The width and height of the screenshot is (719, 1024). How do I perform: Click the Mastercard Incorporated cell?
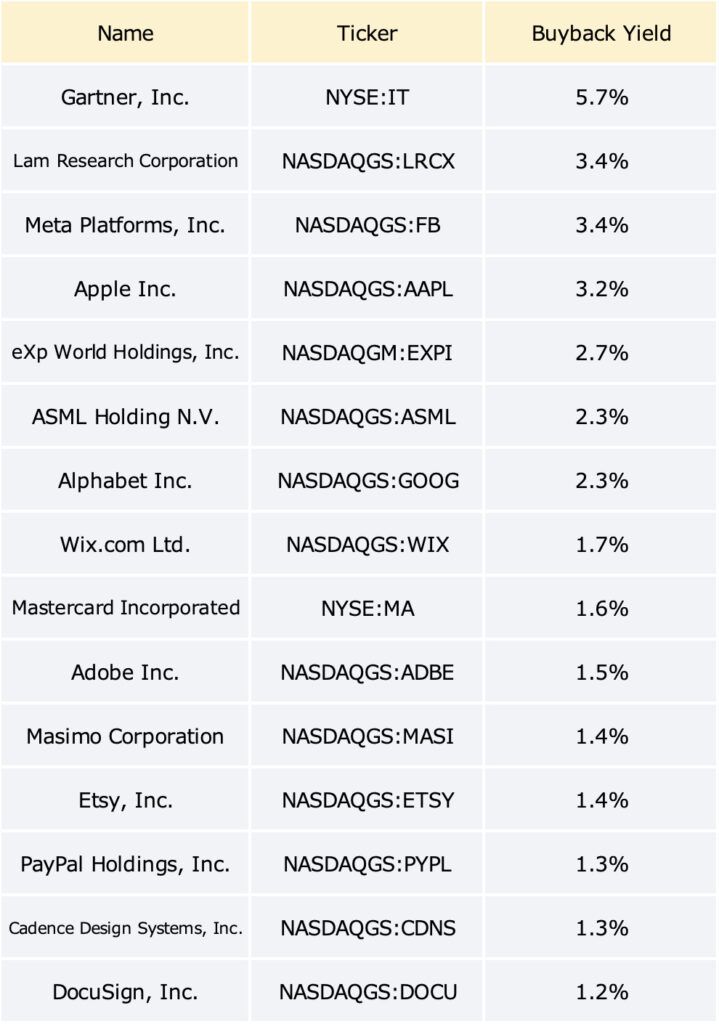click(125, 608)
